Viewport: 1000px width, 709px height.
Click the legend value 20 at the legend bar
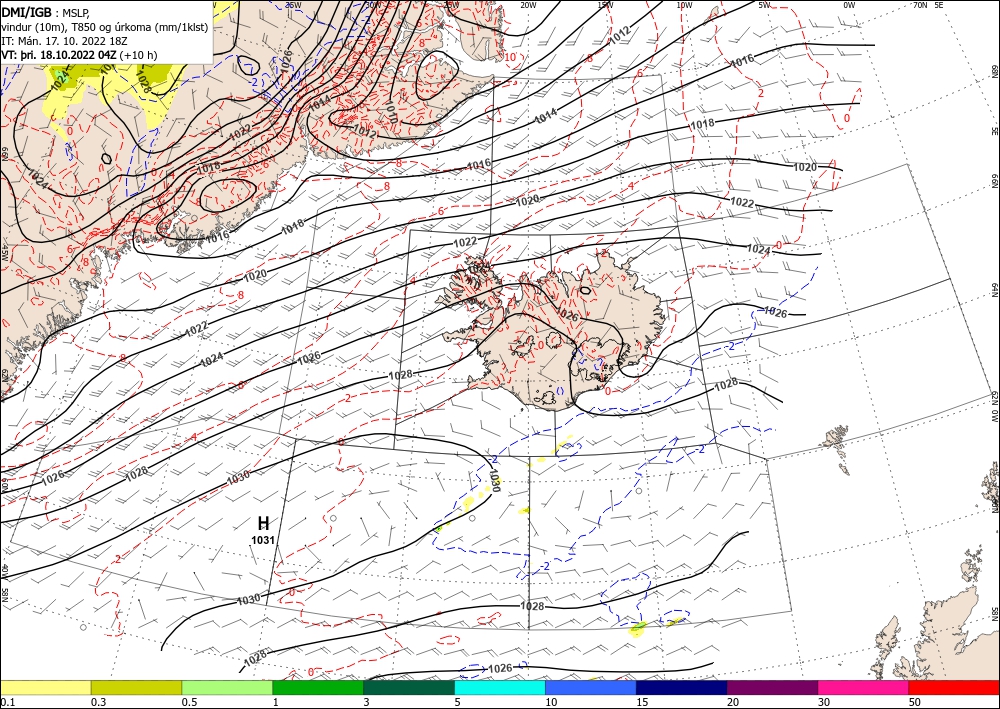pos(733,702)
